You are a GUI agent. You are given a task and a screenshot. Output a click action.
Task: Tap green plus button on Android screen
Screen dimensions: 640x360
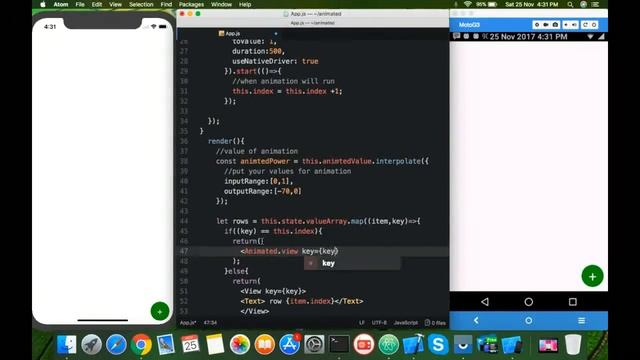[x=592, y=276]
